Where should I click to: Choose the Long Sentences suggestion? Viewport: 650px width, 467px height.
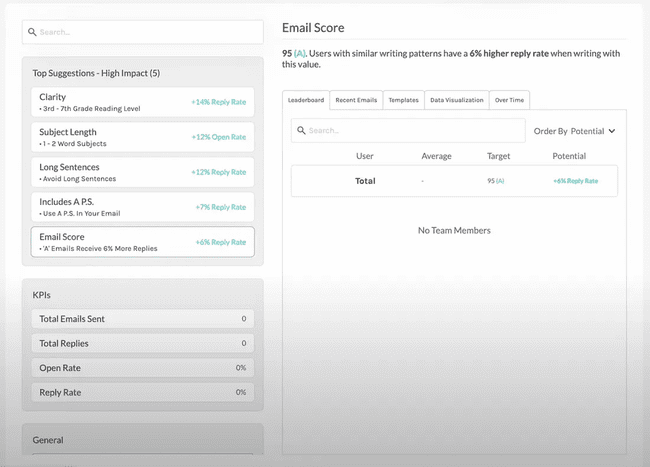[142, 172]
